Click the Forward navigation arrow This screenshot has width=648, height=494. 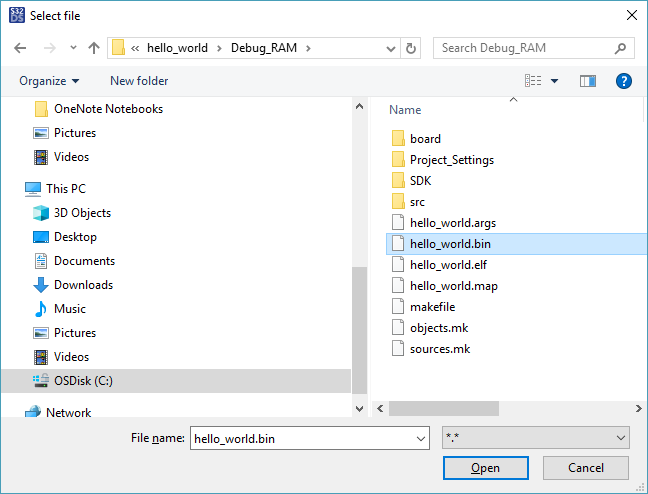50,48
